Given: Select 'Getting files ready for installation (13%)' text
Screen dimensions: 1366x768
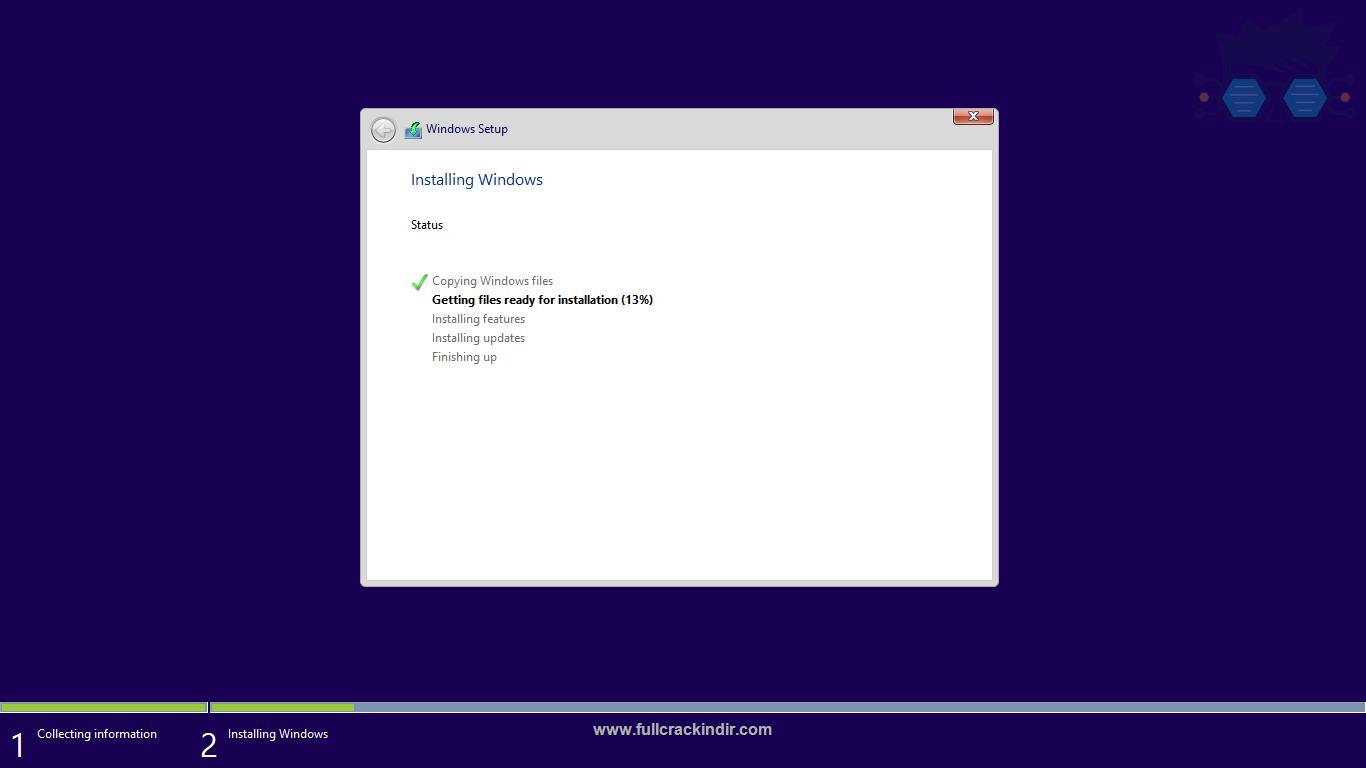Looking at the screenshot, I should click(x=542, y=300).
